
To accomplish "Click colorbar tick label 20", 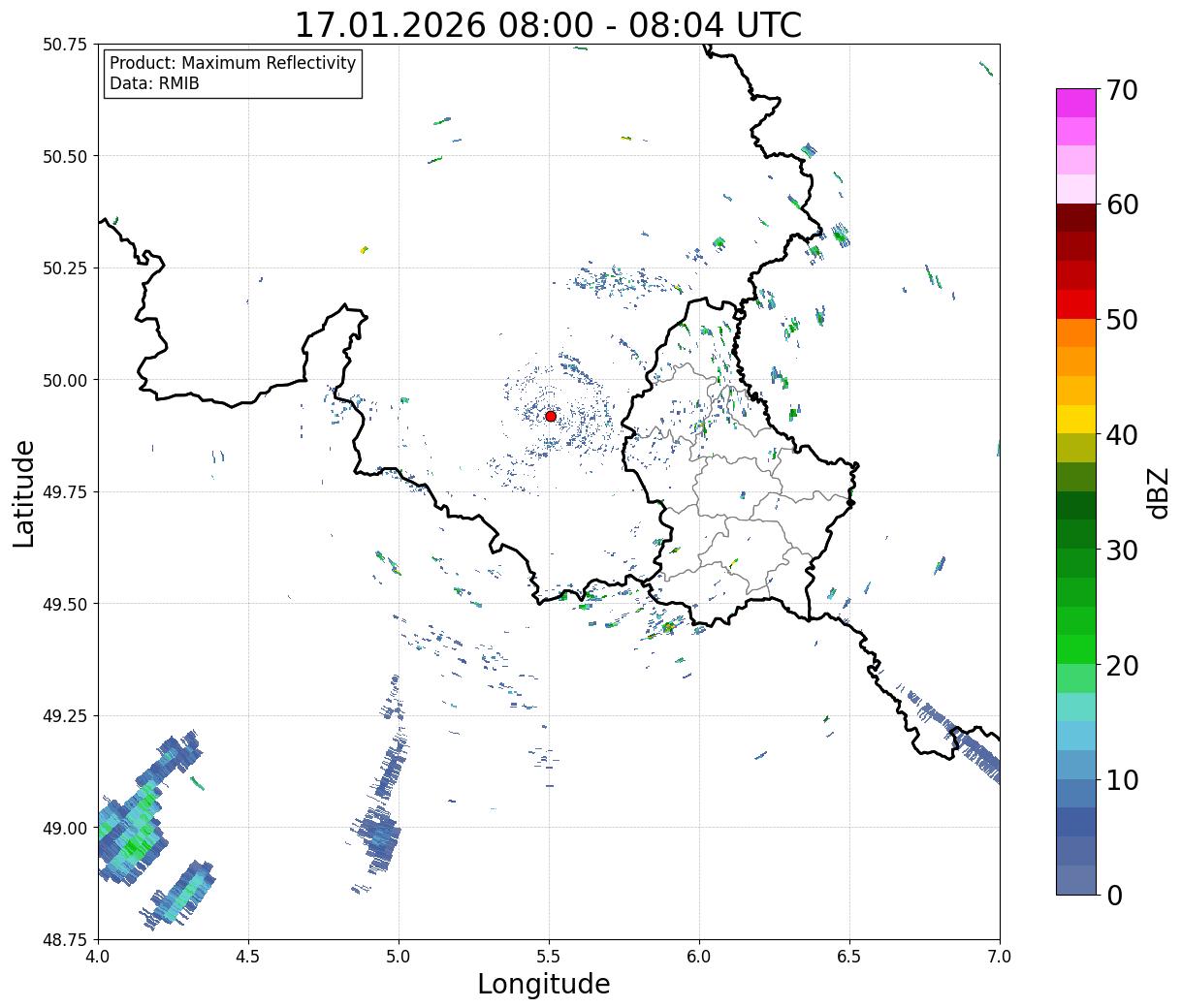I will pyautogui.click(x=1121, y=665).
